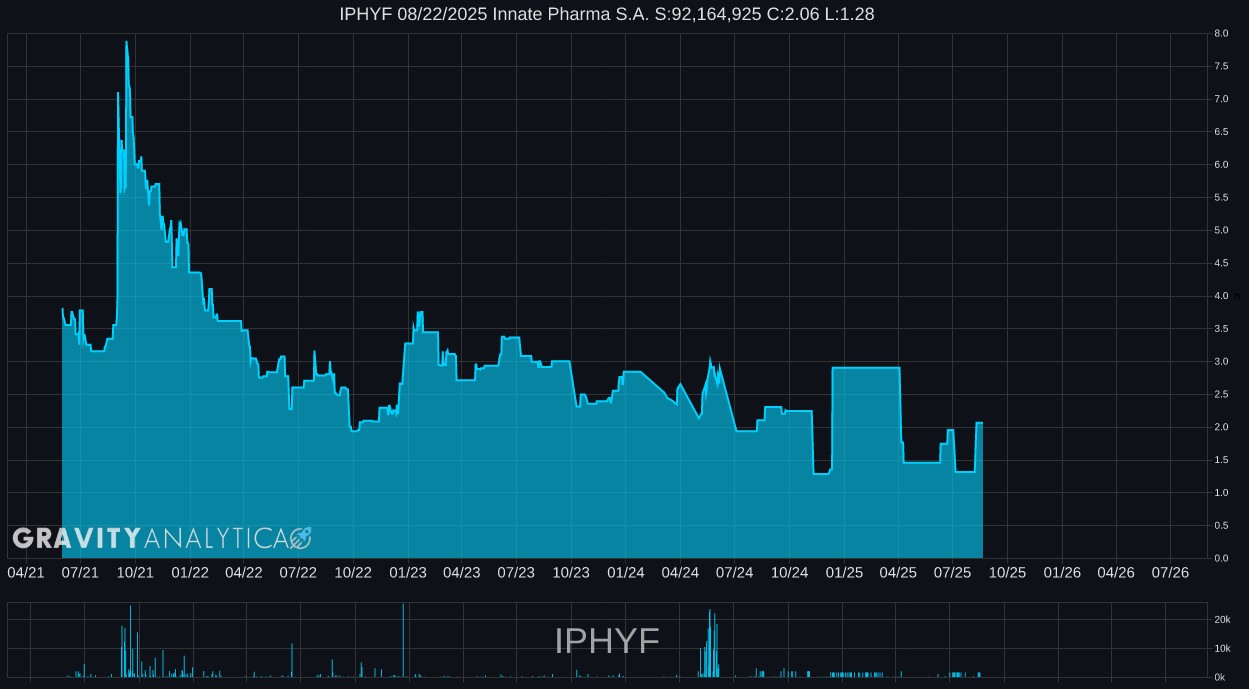Click the 7.0 price axis label
Image resolution: width=1249 pixels, height=689 pixels.
[1221, 99]
